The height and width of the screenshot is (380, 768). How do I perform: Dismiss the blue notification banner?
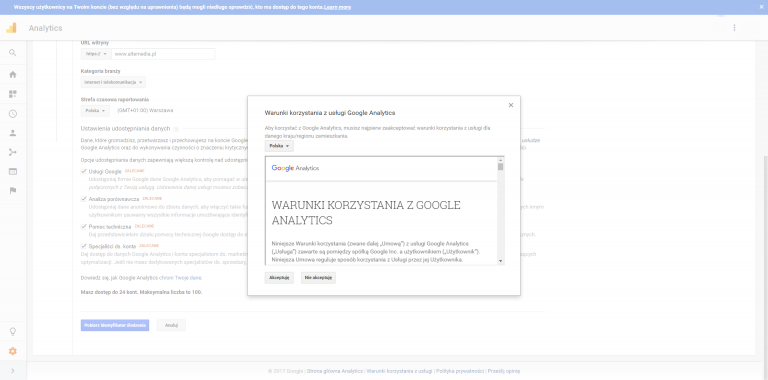click(761, 7)
